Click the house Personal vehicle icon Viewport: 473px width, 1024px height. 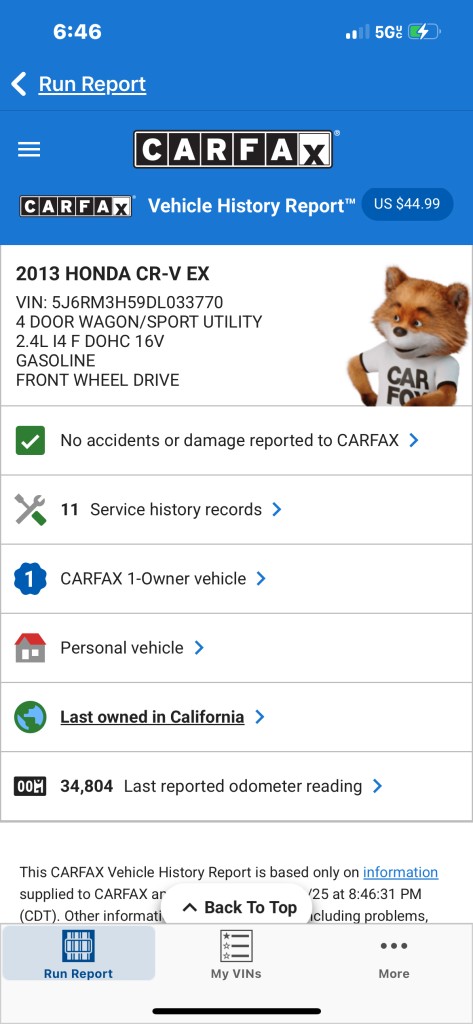click(30, 648)
